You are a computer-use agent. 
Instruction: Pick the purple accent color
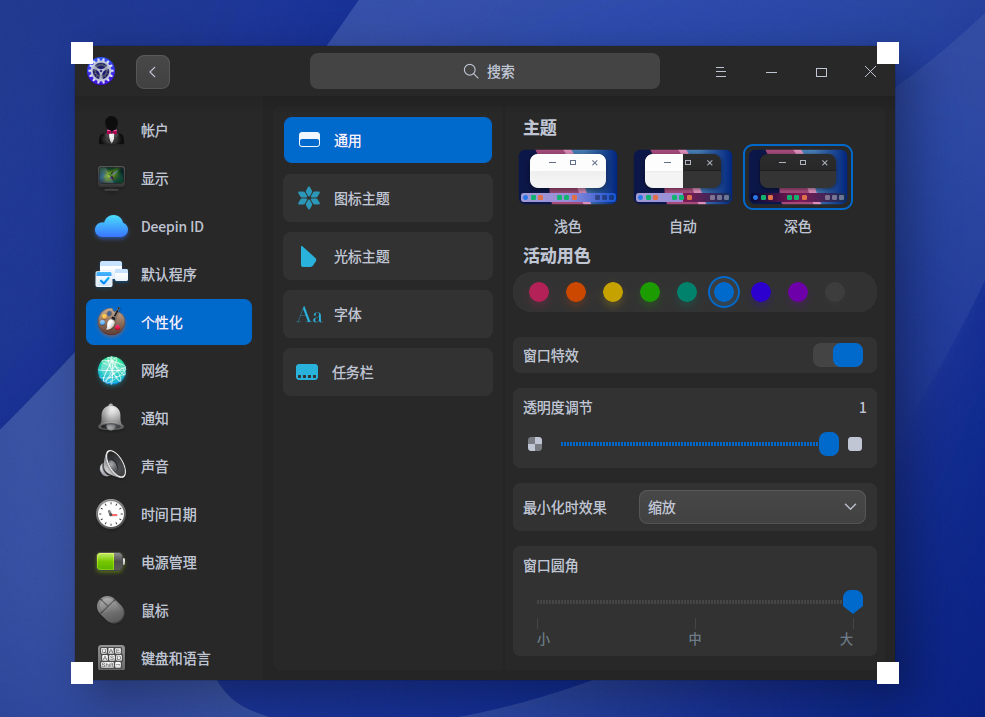coord(798,292)
